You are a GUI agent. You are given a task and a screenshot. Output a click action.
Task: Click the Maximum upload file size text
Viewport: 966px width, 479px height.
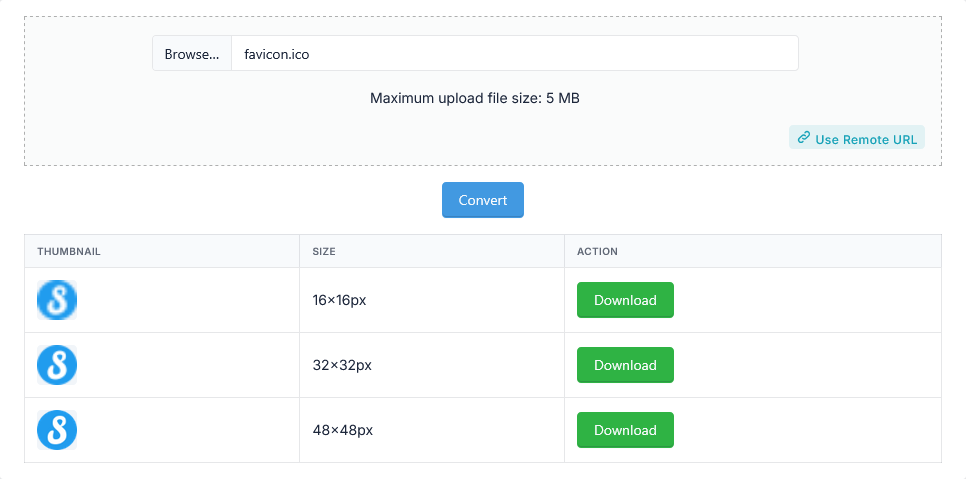pyautogui.click(x=474, y=98)
